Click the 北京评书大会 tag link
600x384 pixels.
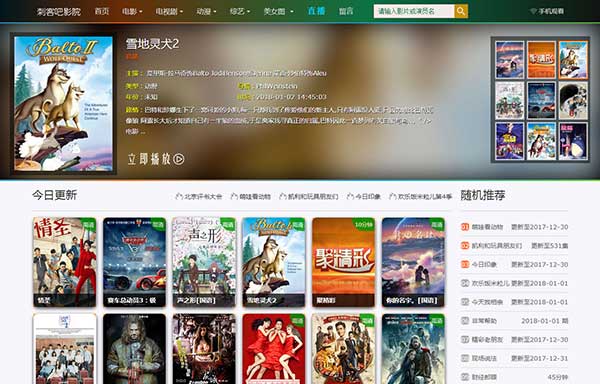203,197
